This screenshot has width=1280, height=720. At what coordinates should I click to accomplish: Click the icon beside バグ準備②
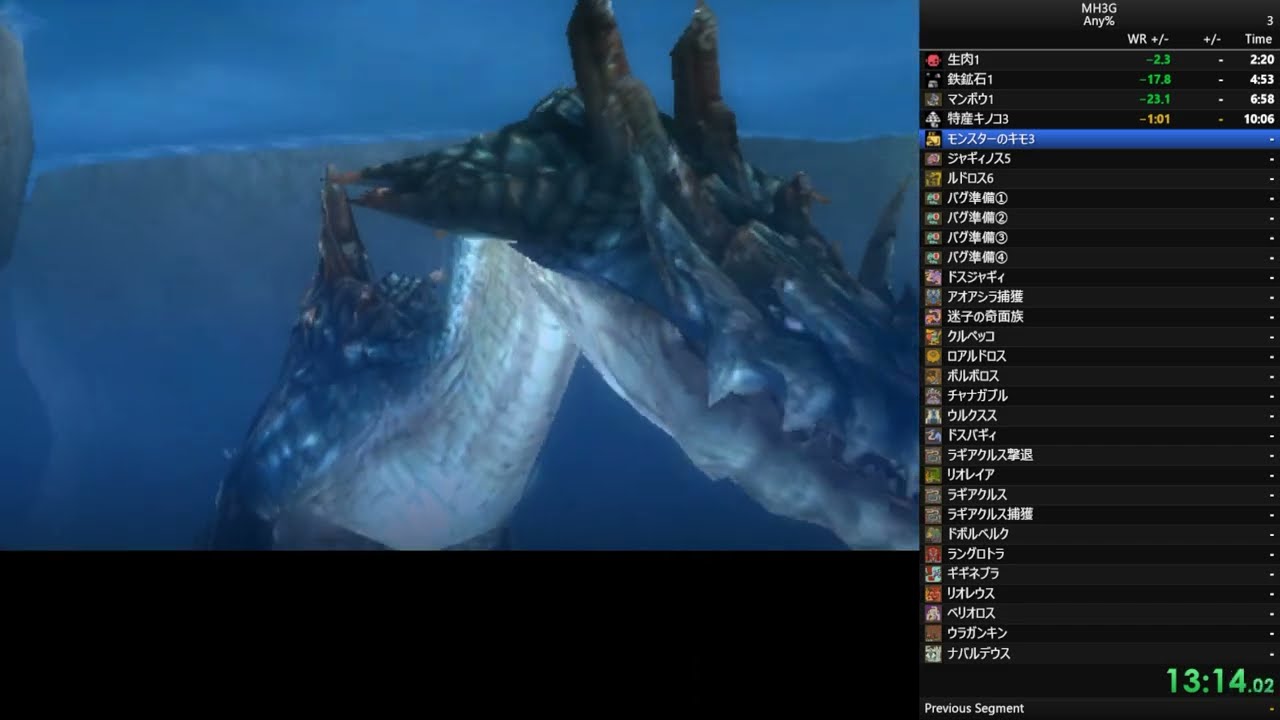933,218
